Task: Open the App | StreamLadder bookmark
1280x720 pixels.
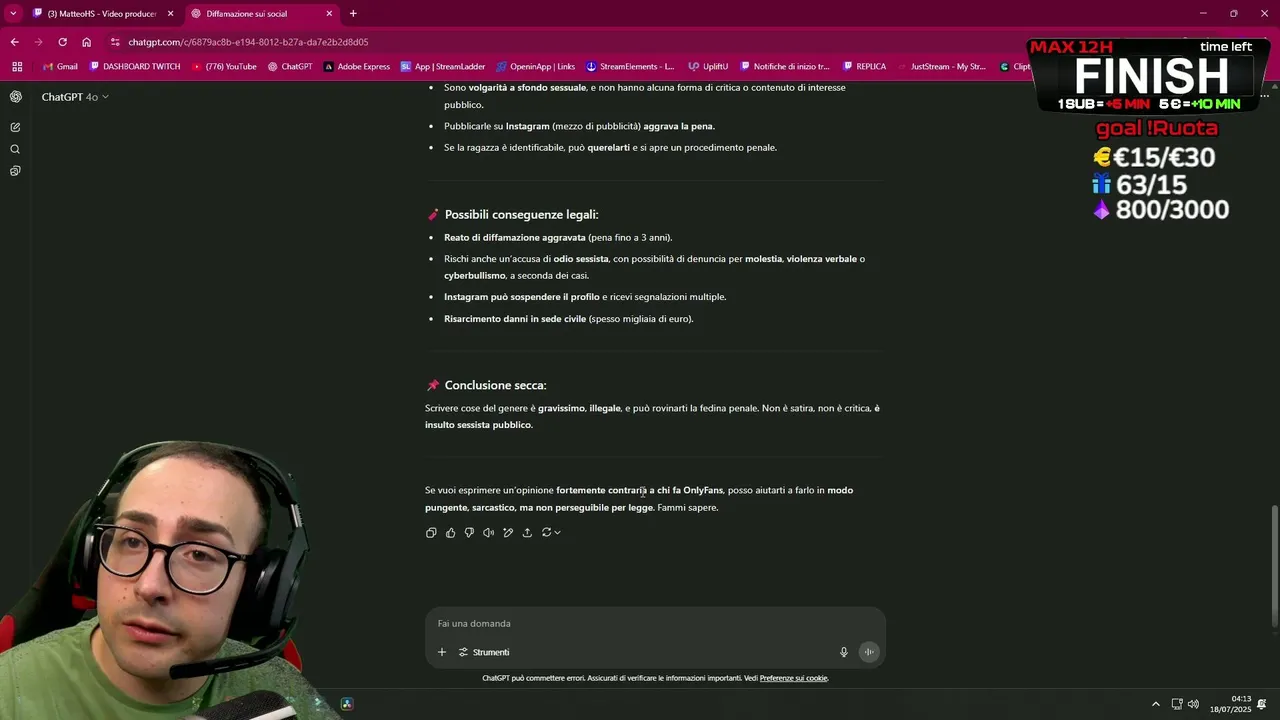Action: tap(443, 67)
